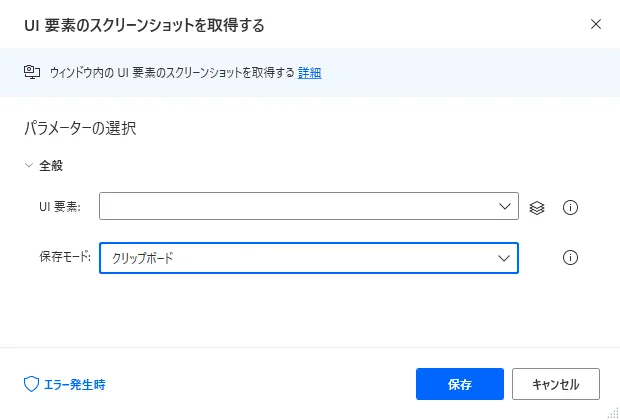This screenshot has height=420, width=620.
Task: Collapse the 全般 section chevron
Action: pos(29,165)
